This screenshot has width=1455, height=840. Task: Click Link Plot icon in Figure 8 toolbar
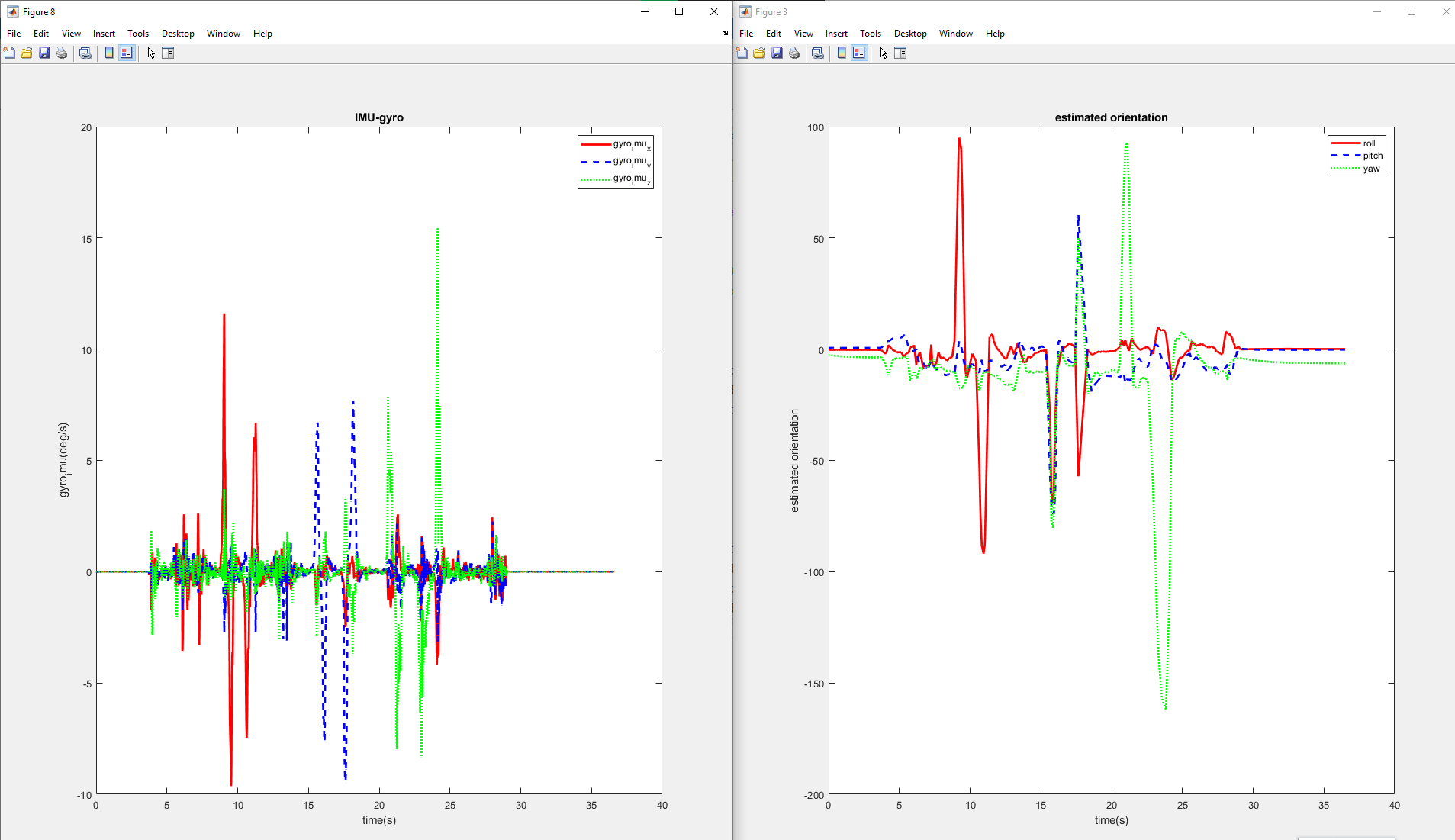point(85,53)
